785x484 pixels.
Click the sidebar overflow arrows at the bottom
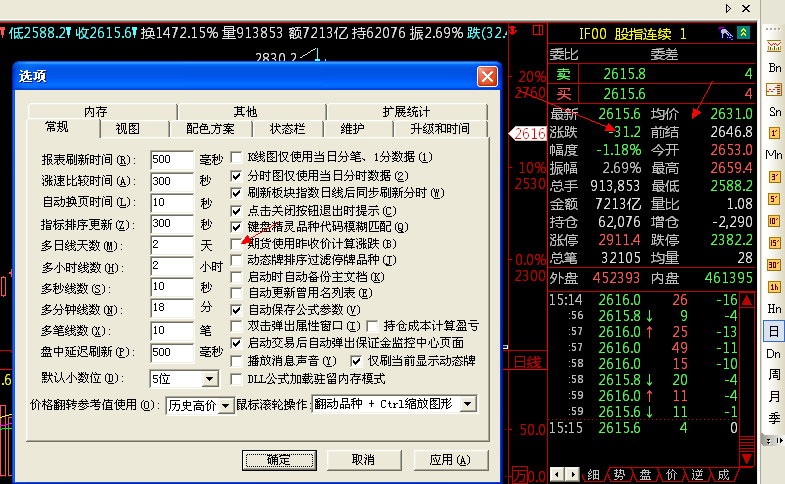pyautogui.click(x=773, y=440)
